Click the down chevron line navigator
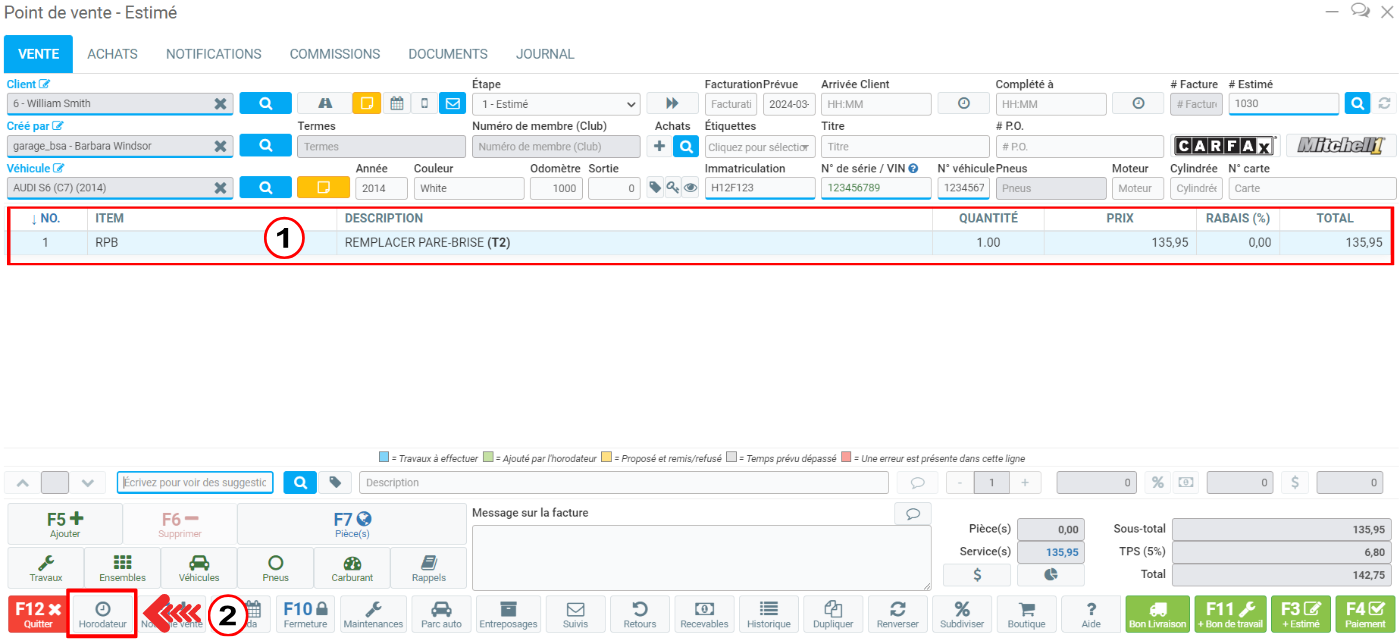The width and height of the screenshot is (1399, 643). pyautogui.click(x=88, y=483)
